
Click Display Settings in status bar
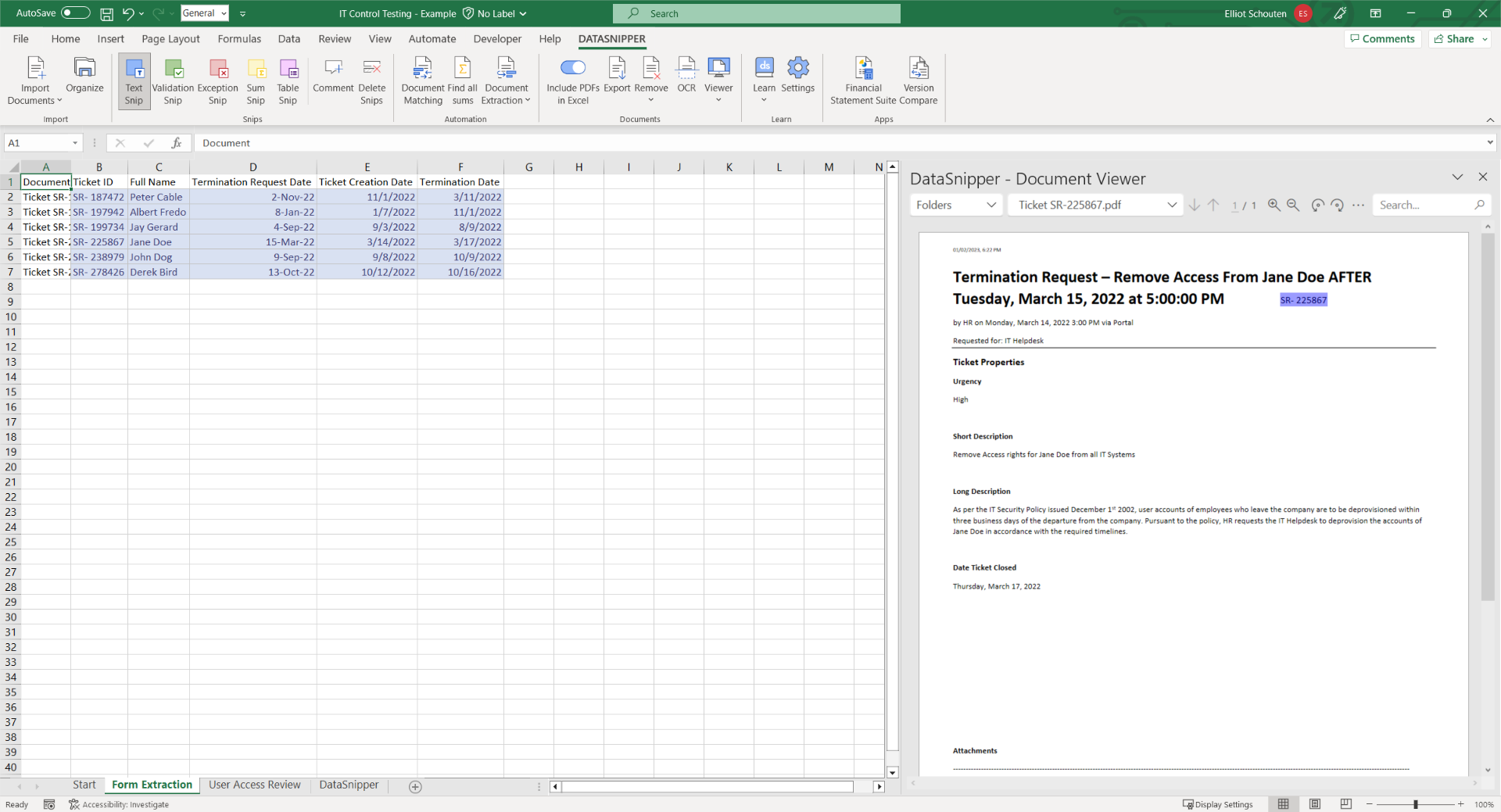1218,804
